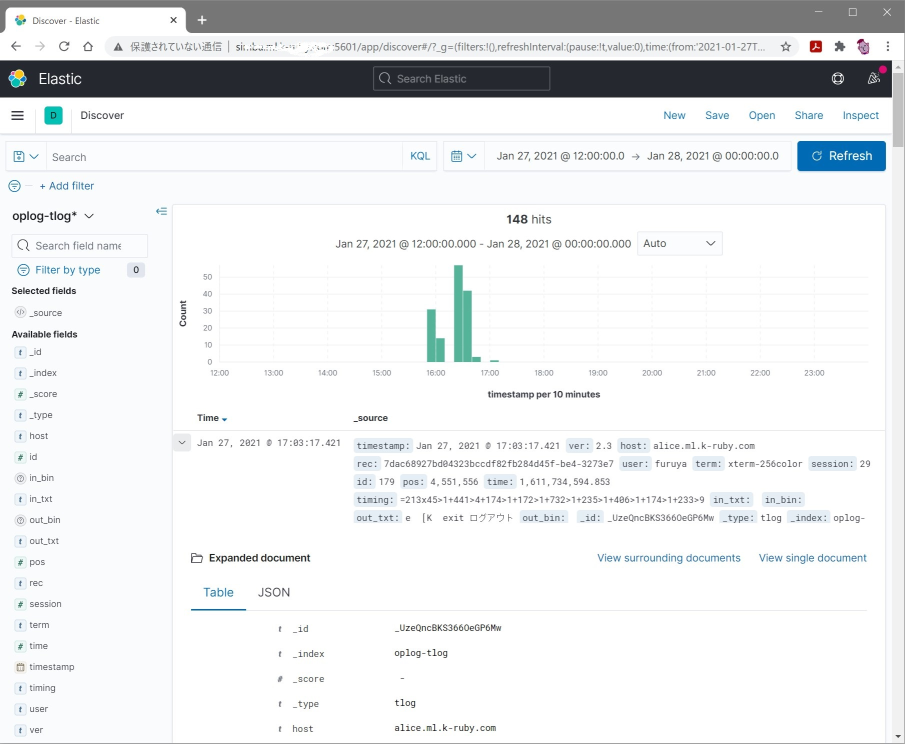Open the help menu lifebuoy icon
This screenshot has height=744, width=905.
(837, 78)
